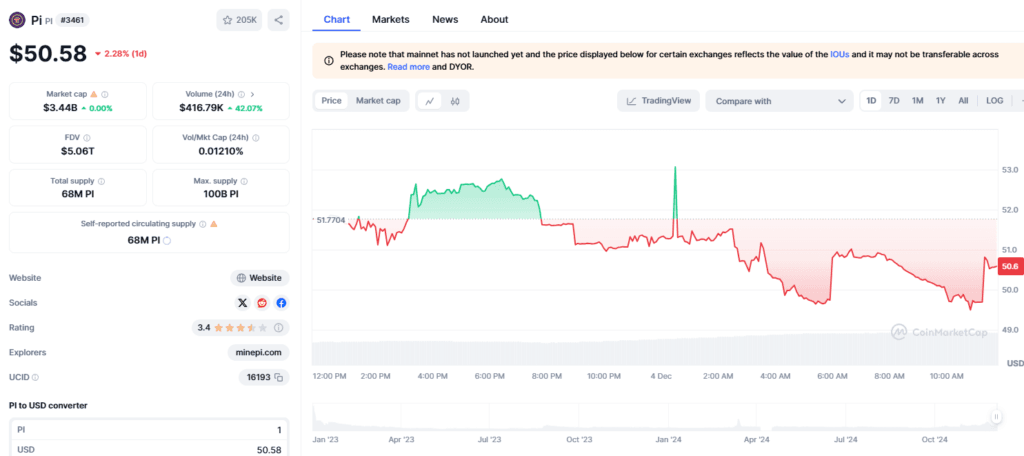
Task: Click the $5.06T FDV value
Action: pos(77,151)
